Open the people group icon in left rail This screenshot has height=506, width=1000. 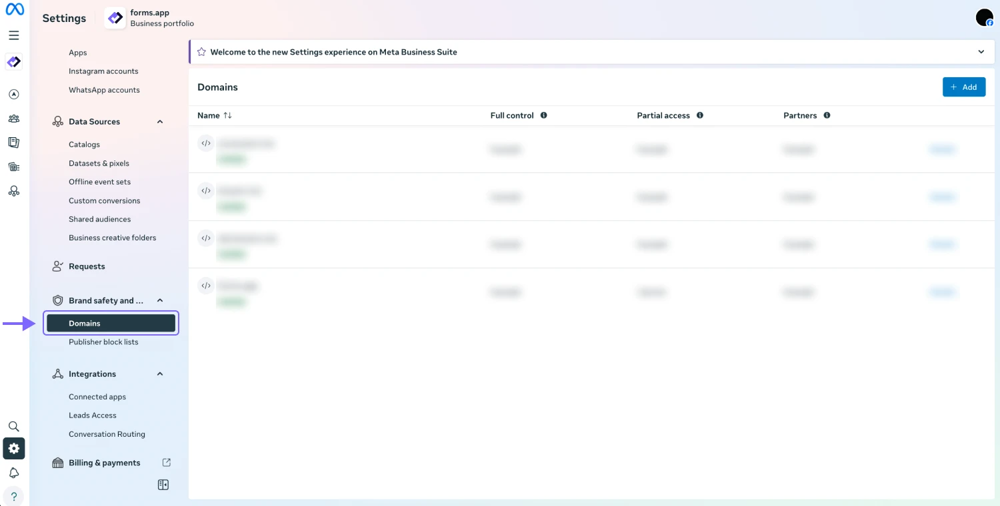[x=14, y=119]
